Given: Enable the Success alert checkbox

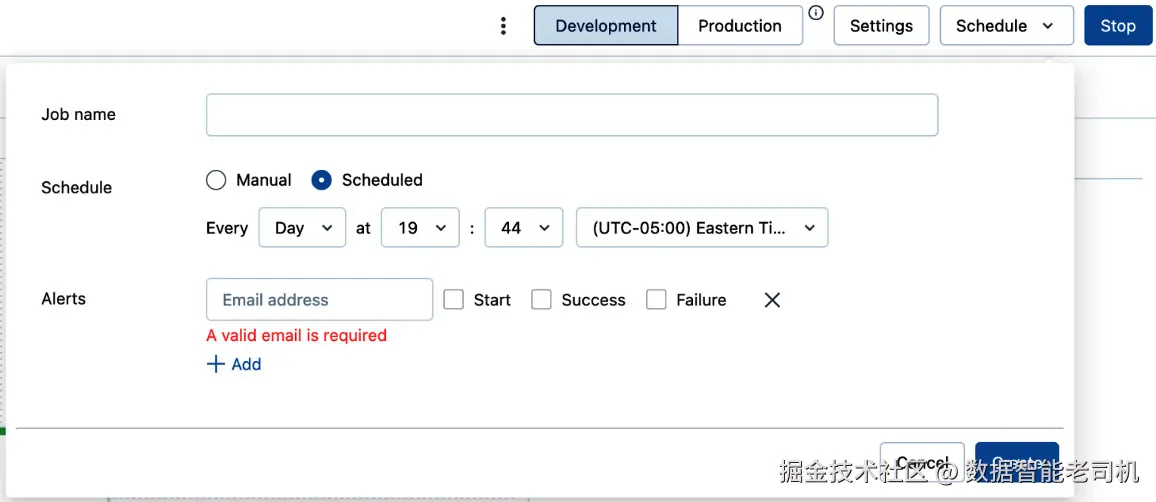Looking at the screenshot, I should point(541,300).
